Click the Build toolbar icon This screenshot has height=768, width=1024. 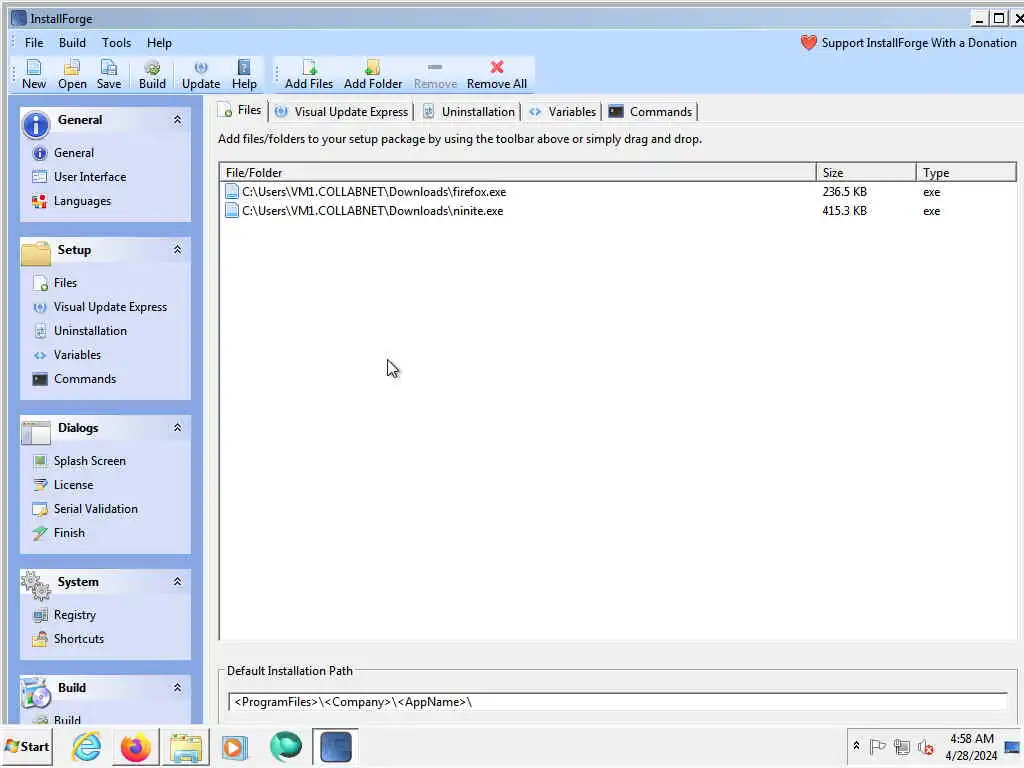point(152,74)
